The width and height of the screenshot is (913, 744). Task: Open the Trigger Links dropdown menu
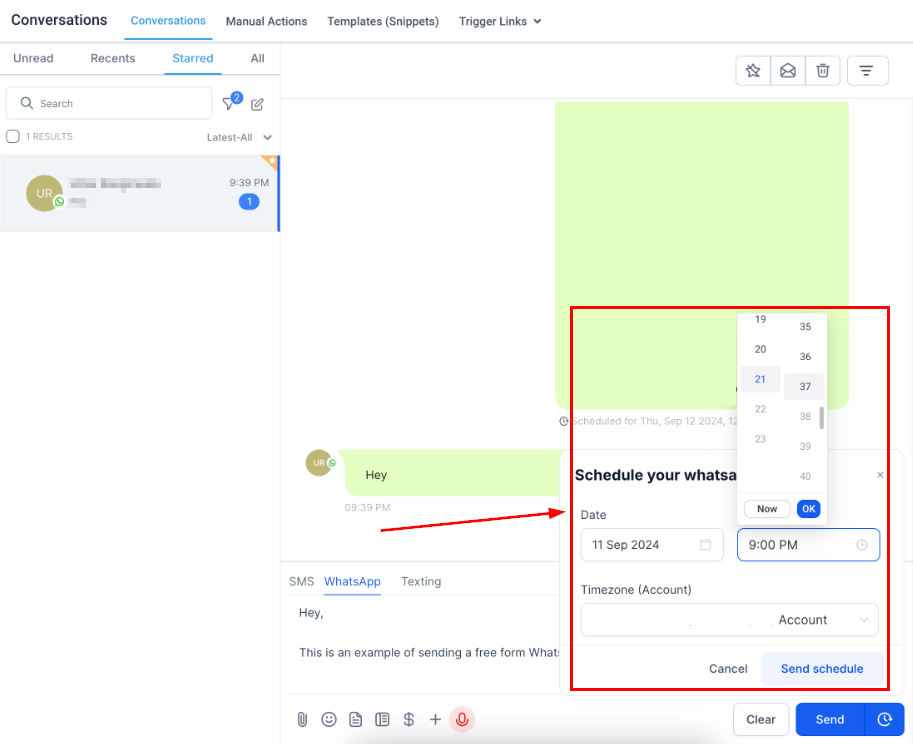pyautogui.click(x=499, y=21)
